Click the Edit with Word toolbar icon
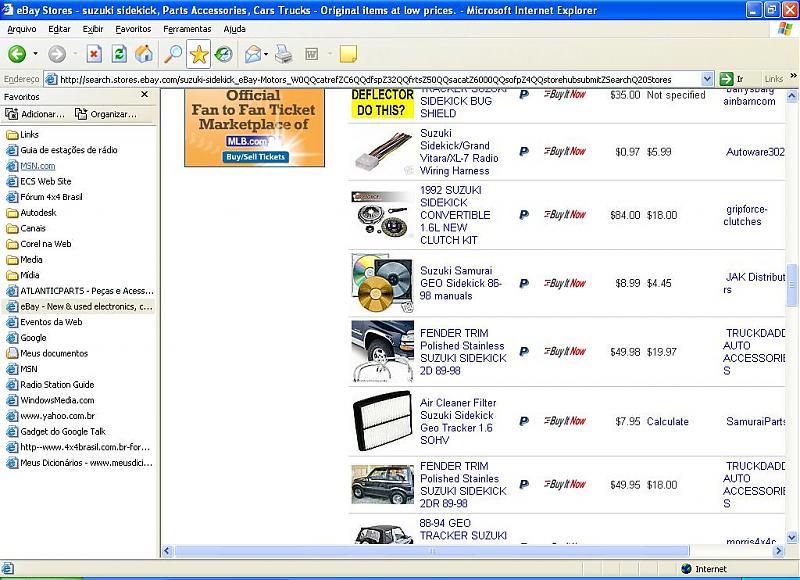 tap(311, 54)
